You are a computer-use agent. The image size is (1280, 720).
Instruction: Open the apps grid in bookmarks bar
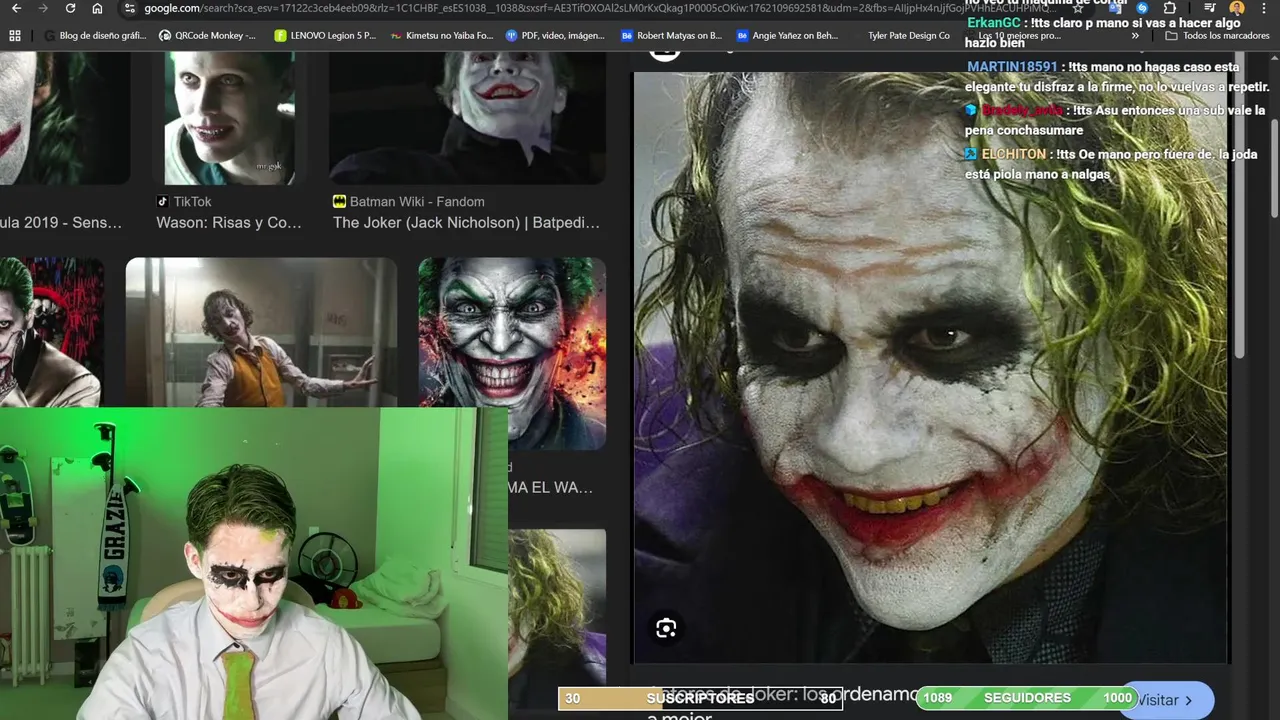coord(15,35)
